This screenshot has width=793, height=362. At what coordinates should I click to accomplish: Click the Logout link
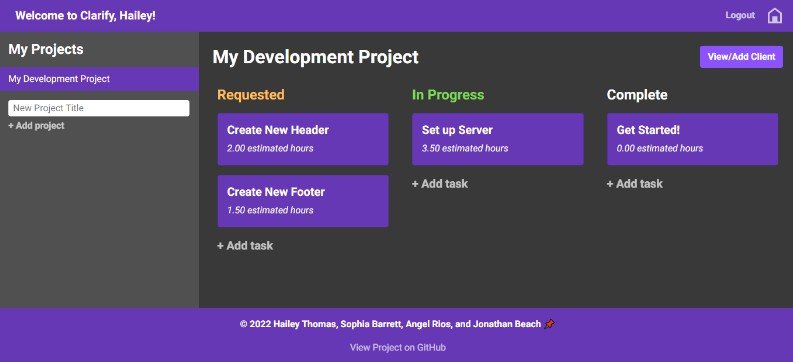coord(740,15)
